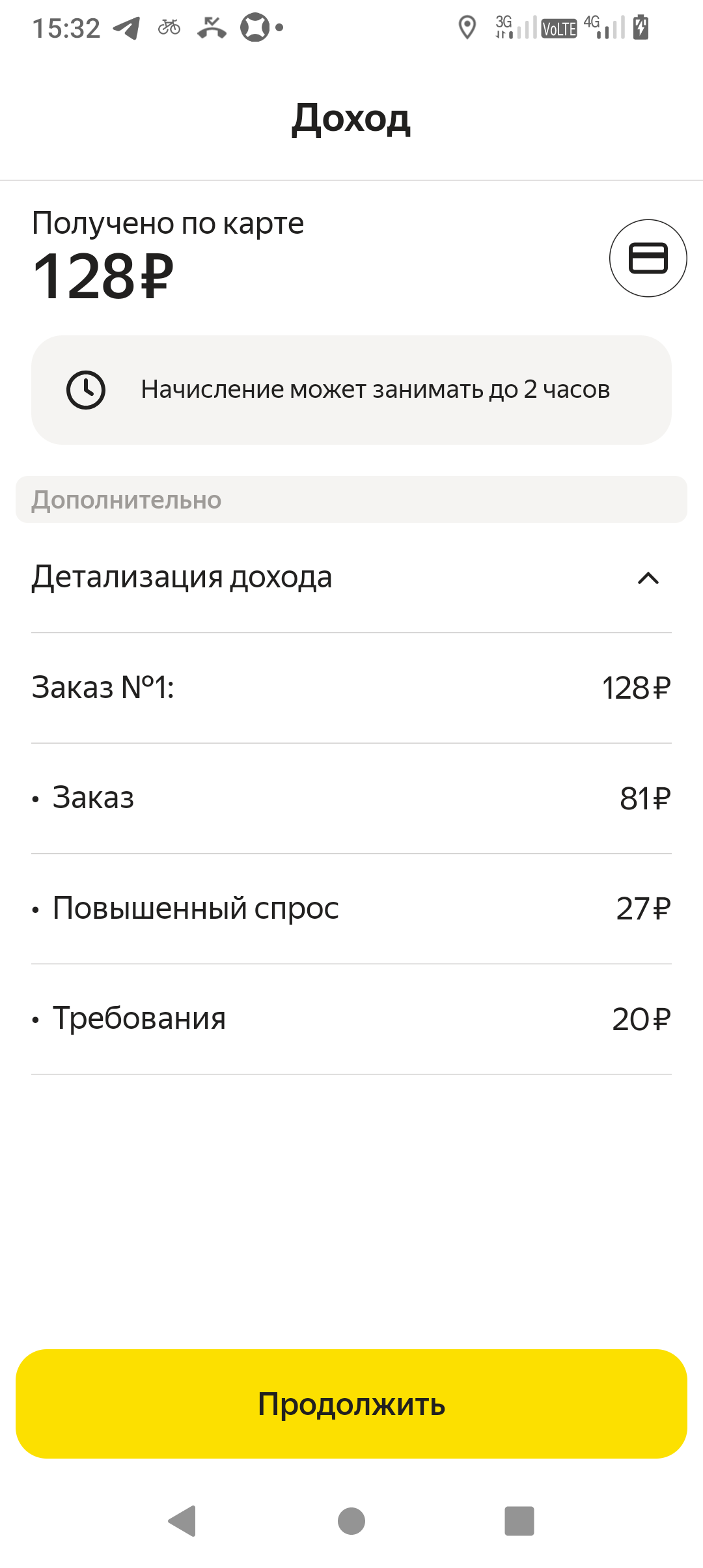This screenshot has width=703, height=1568.
Task: Tap the location pin status icon
Action: pyautogui.click(x=467, y=28)
